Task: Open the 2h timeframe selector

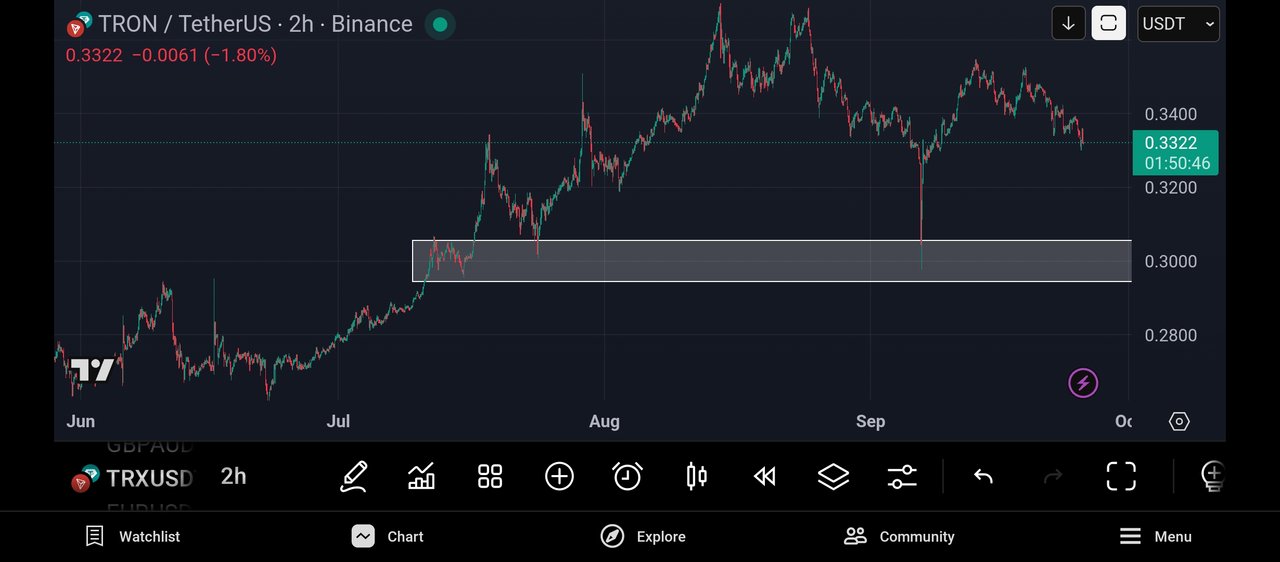Action: point(233,477)
